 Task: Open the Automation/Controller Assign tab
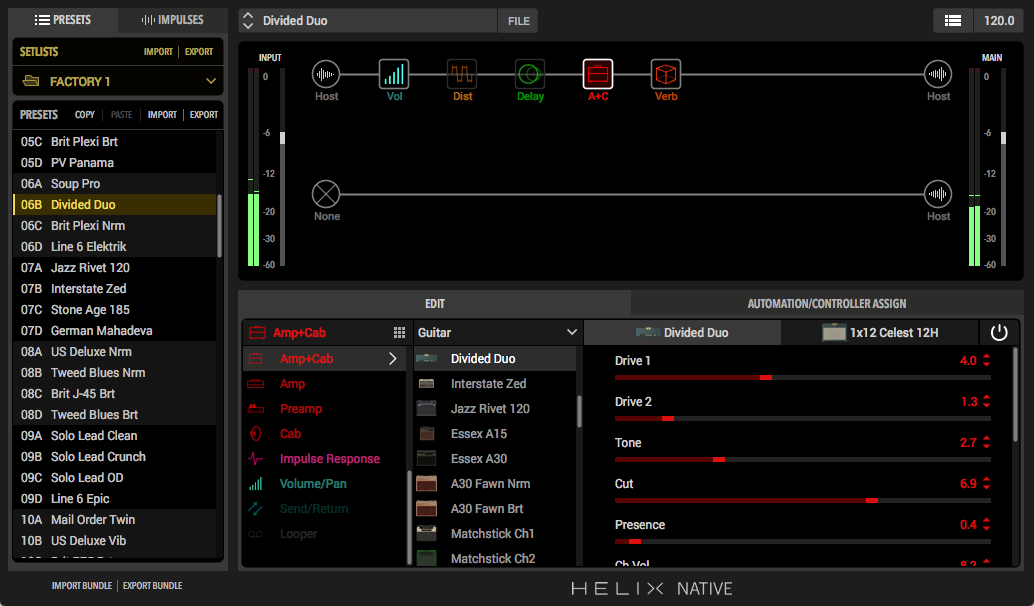point(826,304)
